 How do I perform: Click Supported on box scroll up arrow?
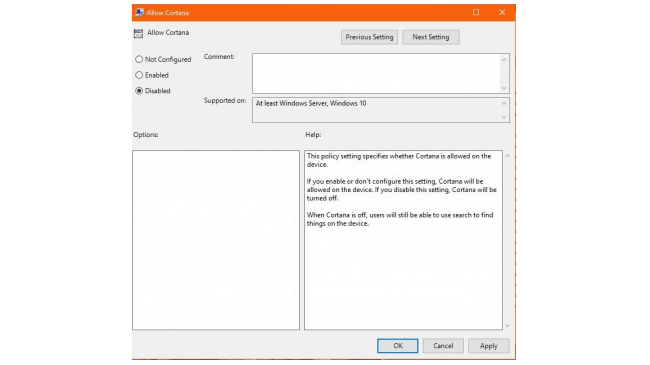[504, 104]
